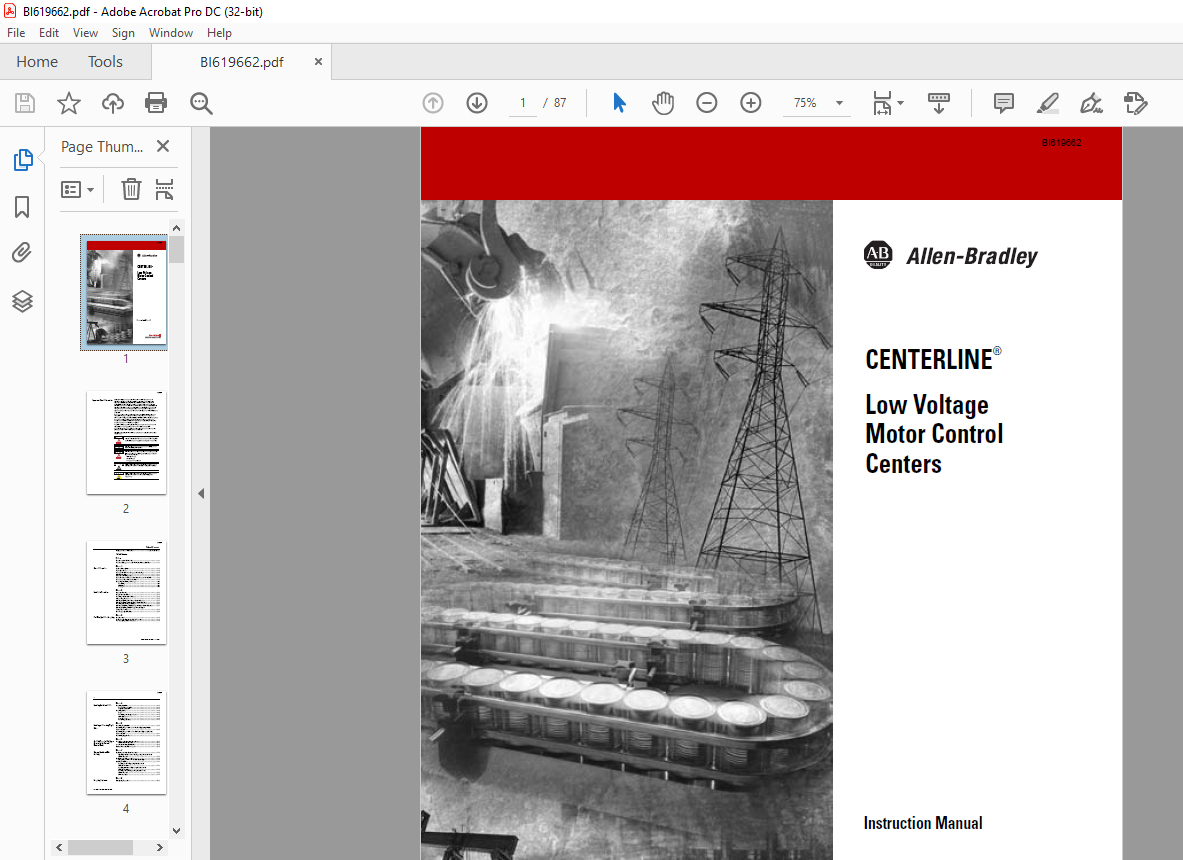Viewport: 1183px width, 860px height.
Task: Switch to the Tools tab
Action: click(105, 62)
